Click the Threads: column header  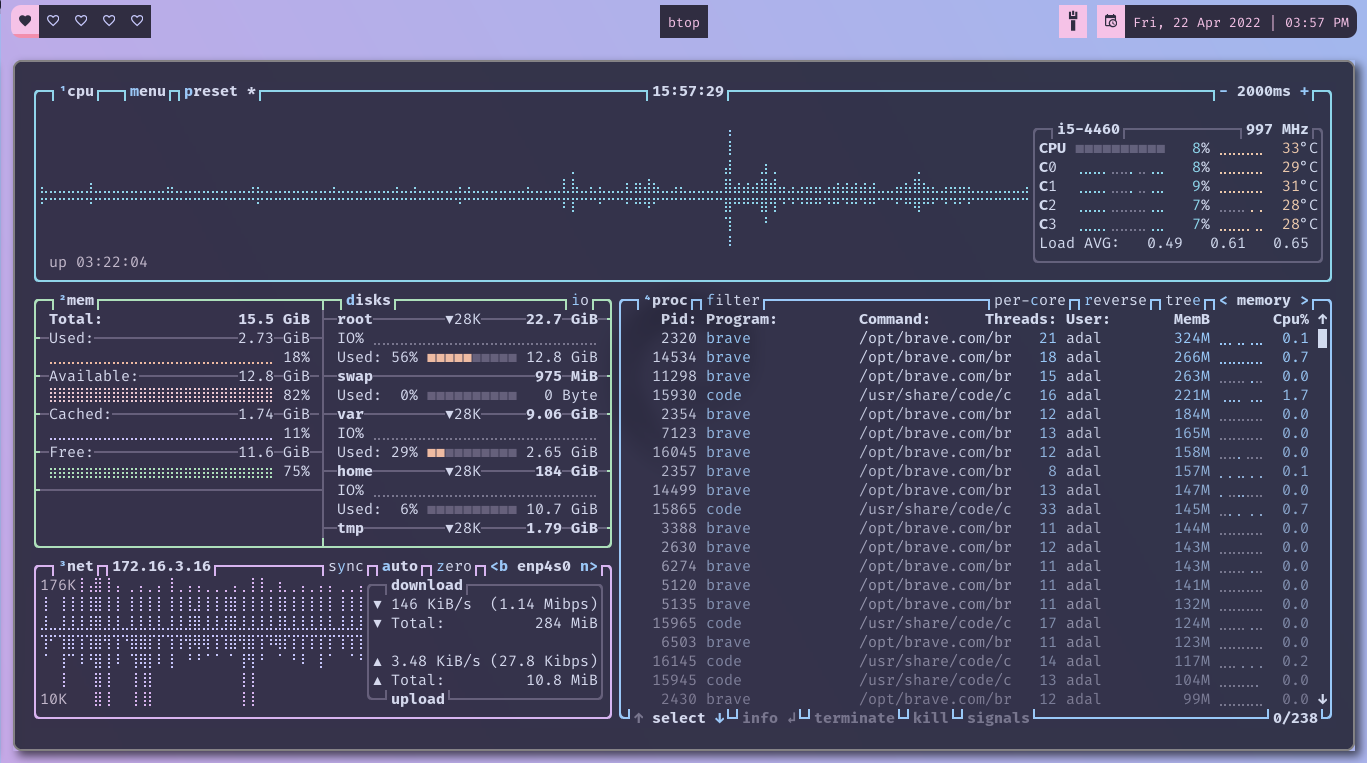pyautogui.click(x=1021, y=319)
